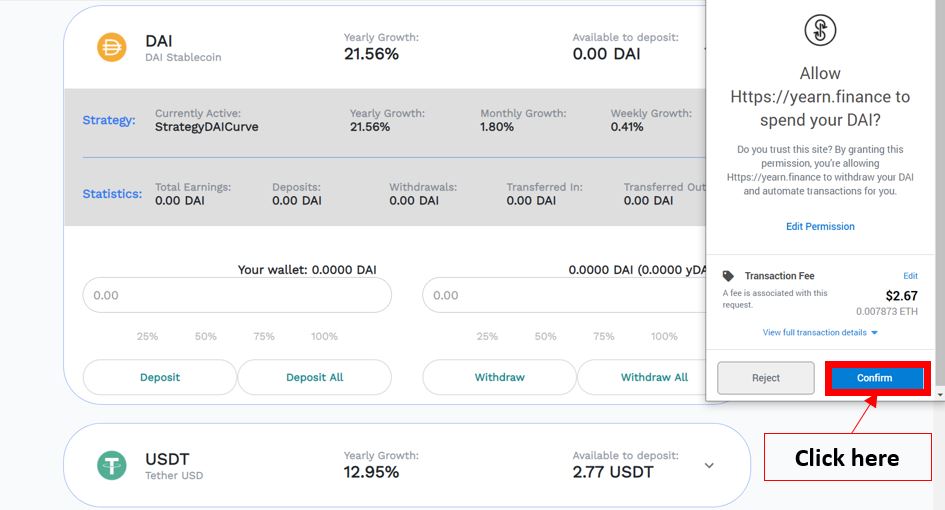Screen dimensions: 945x510
Task: Click the Withdraw All button
Action: tap(654, 377)
